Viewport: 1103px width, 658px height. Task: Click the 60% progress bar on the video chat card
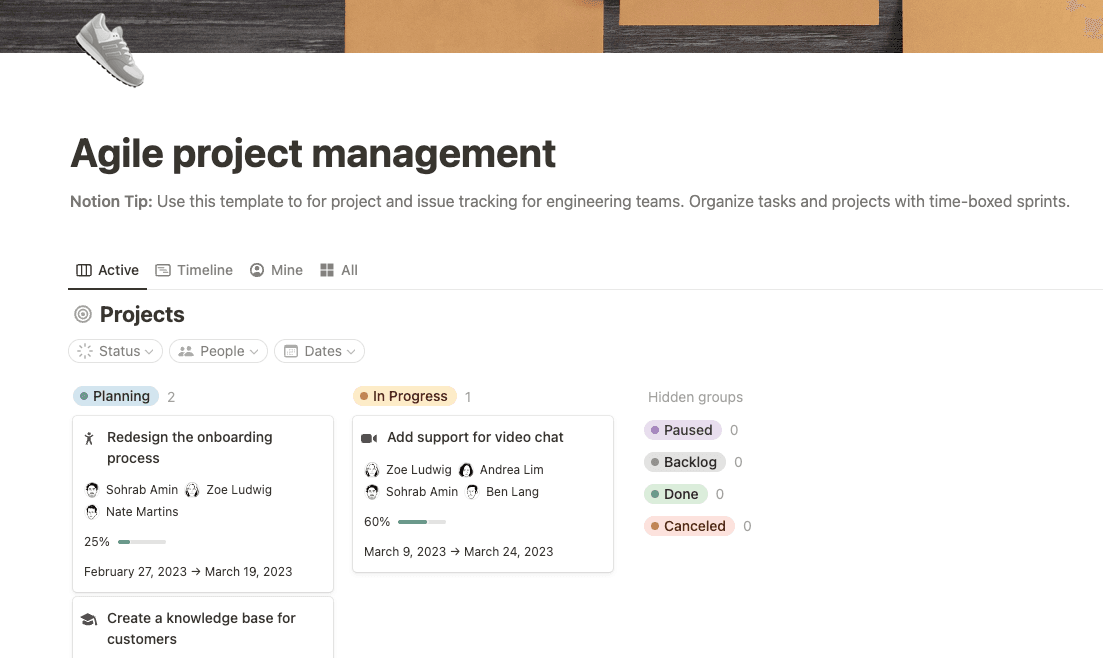click(420, 521)
